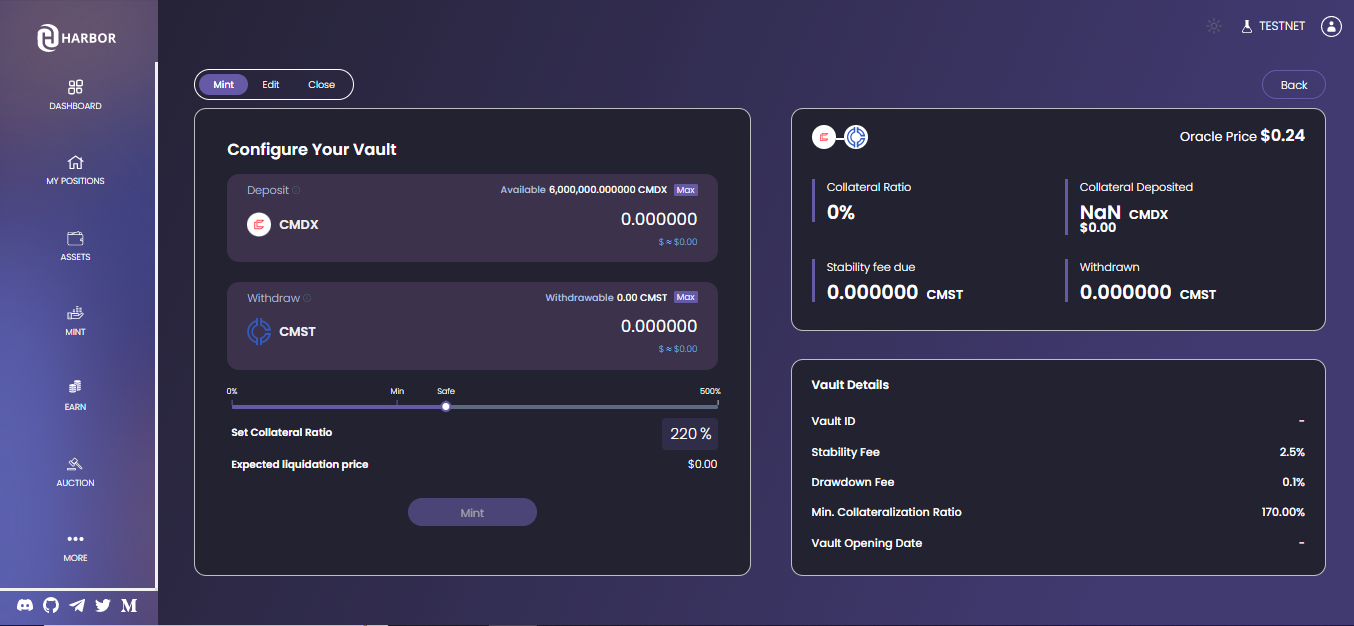The width and height of the screenshot is (1354, 626).
Task: Click the collateral ratio 220% field
Action: pos(690,434)
